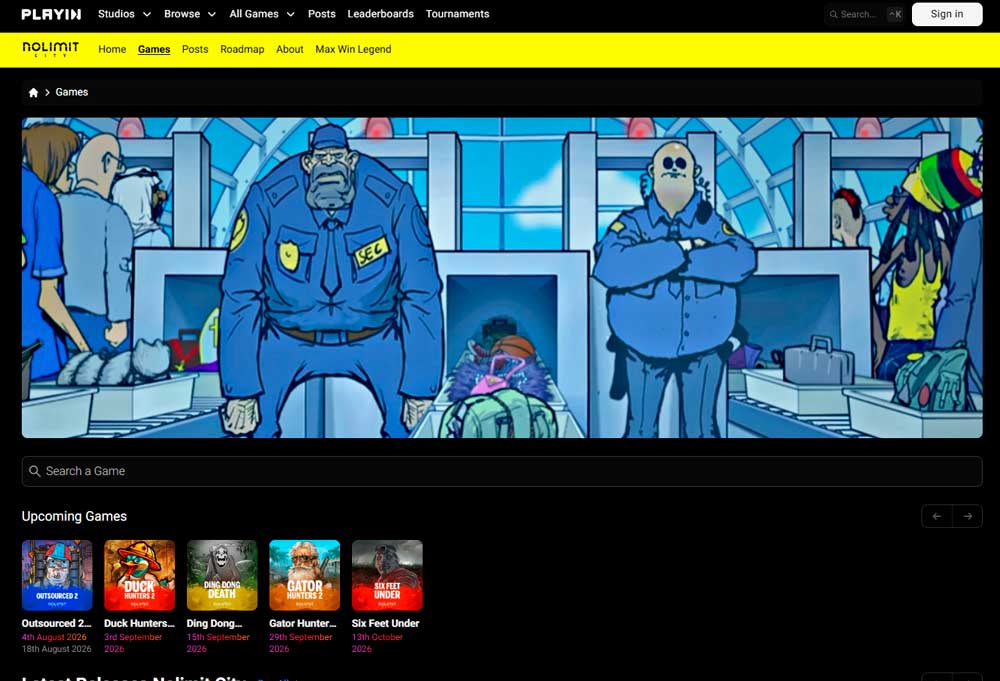Click the Upcoming Games heading
1000x681 pixels.
[x=74, y=516]
